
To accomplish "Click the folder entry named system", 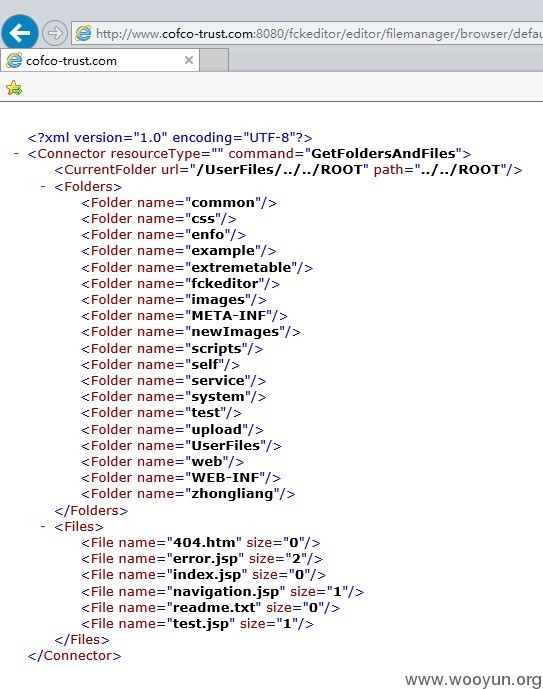I will click(174, 397).
